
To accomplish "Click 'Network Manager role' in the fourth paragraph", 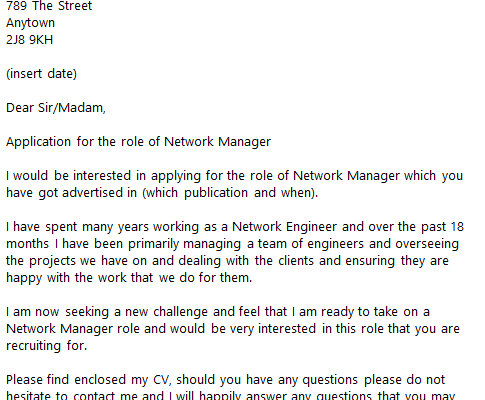I will (73, 329).
